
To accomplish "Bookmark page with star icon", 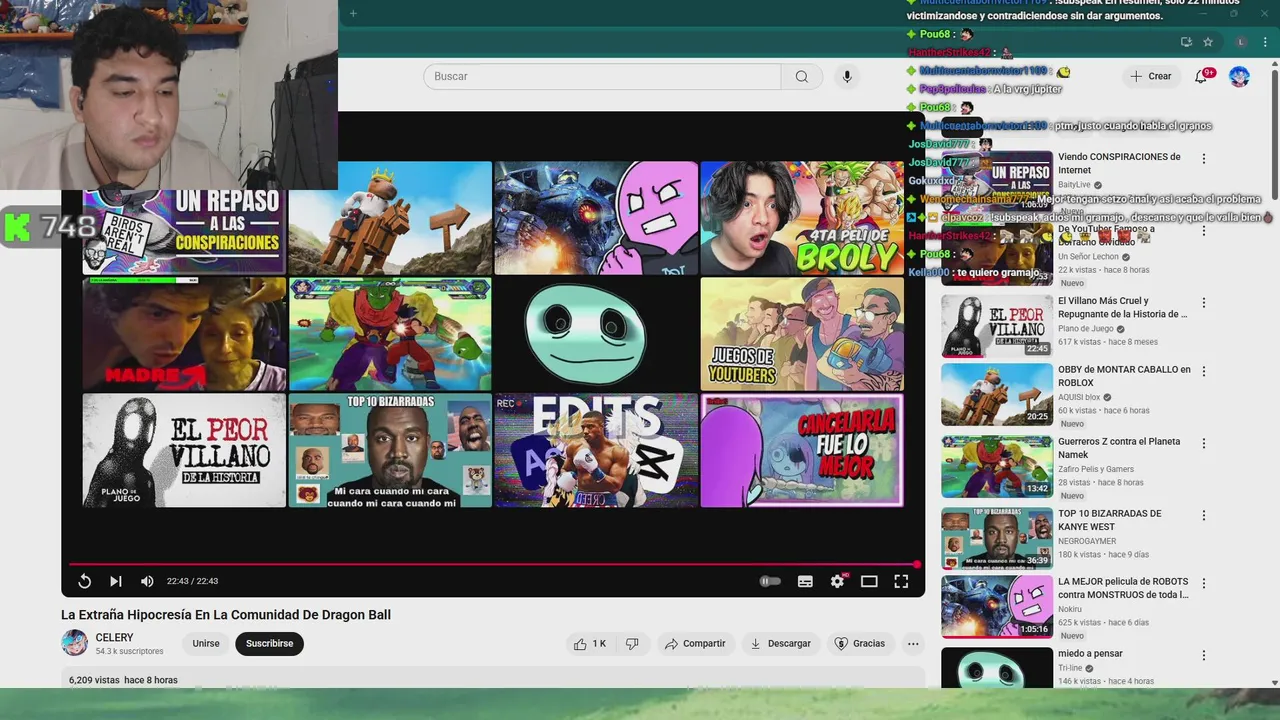I will click(1208, 42).
